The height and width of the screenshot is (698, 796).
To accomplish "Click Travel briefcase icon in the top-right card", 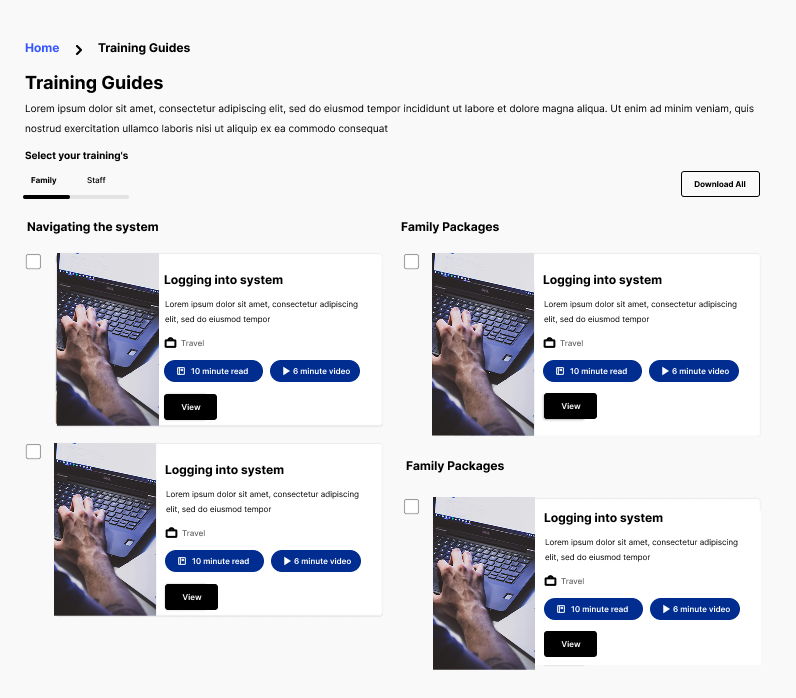I will point(549,343).
